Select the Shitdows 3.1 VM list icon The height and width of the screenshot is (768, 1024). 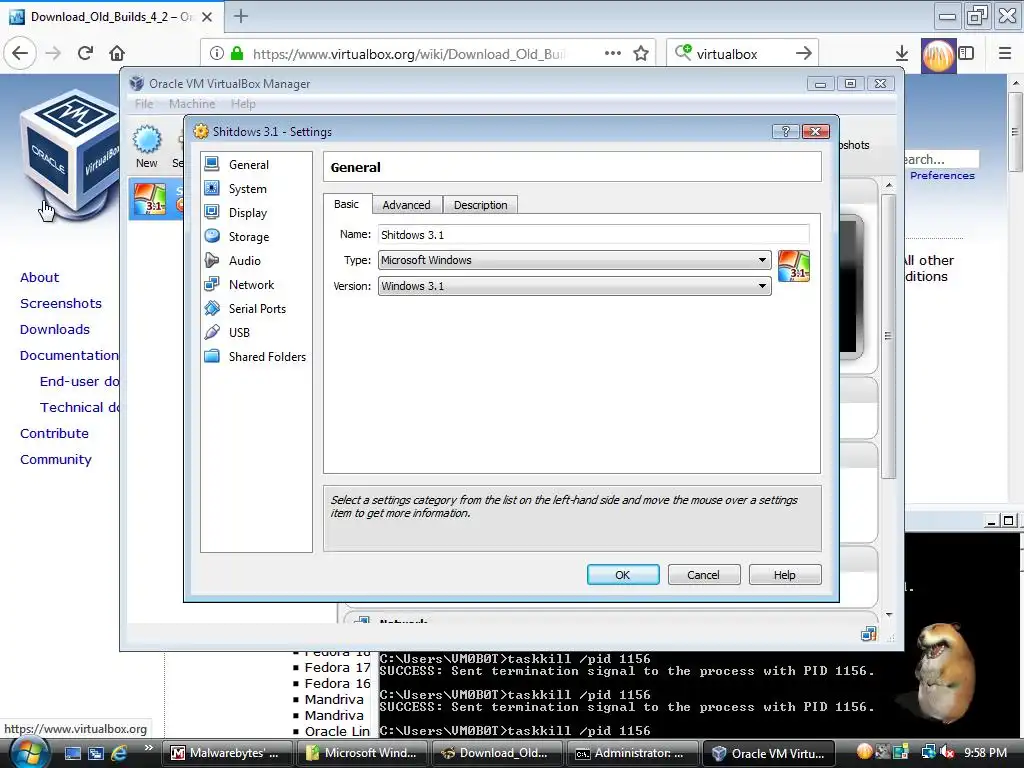pos(150,199)
